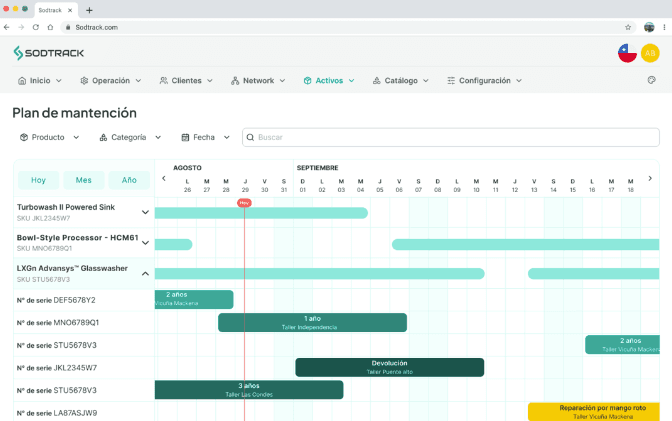Switch timeline to Mes view

tap(84, 180)
